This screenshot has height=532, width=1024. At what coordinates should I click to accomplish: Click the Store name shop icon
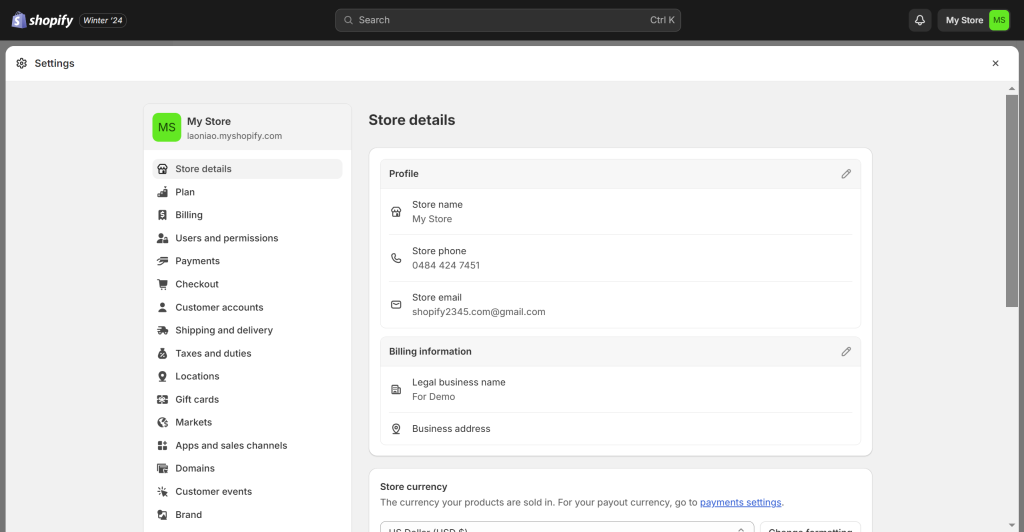point(396,211)
